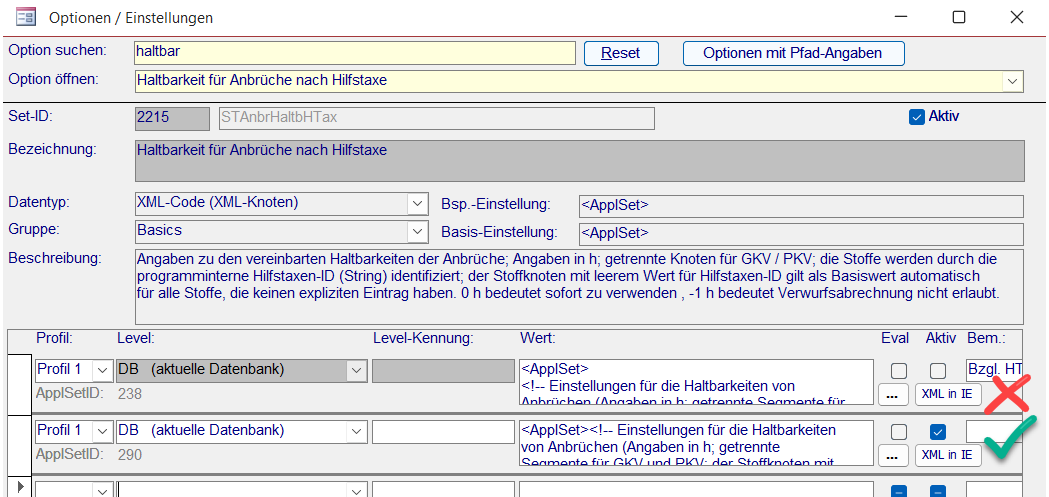
Task: Click the green checkmark icon
Action: tap(1010, 441)
